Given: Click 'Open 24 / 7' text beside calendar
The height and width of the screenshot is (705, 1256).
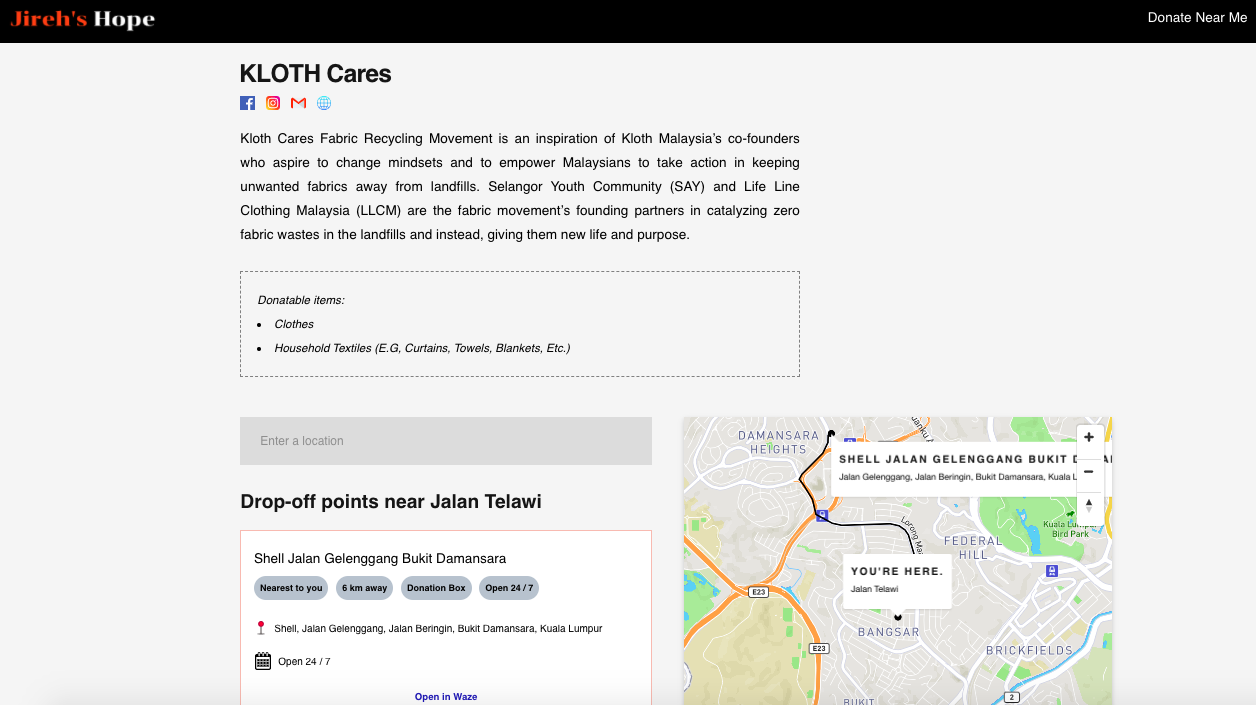Looking at the screenshot, I should pyautogui.click(x=304, y=662).
